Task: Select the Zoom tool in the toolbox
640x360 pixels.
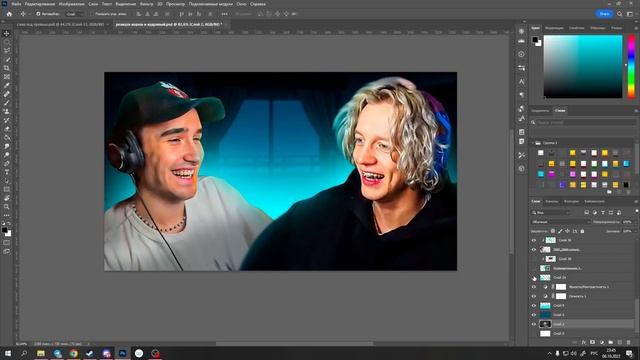Action: coord(7,207)
